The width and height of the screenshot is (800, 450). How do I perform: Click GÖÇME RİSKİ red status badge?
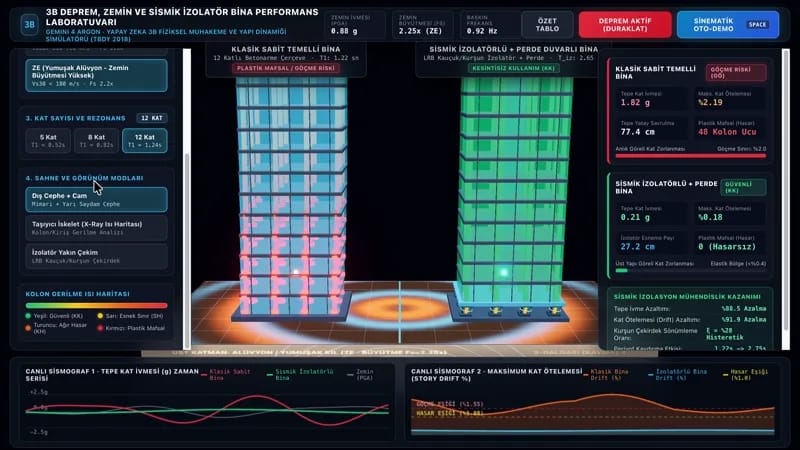click(736, 72)
